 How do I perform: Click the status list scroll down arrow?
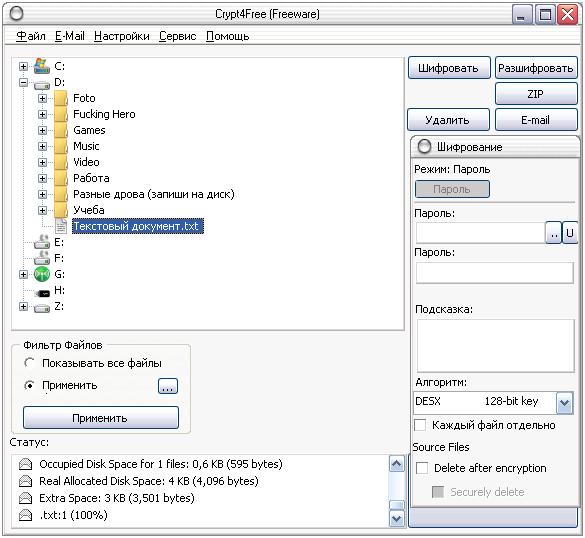(x=397, y=519)
